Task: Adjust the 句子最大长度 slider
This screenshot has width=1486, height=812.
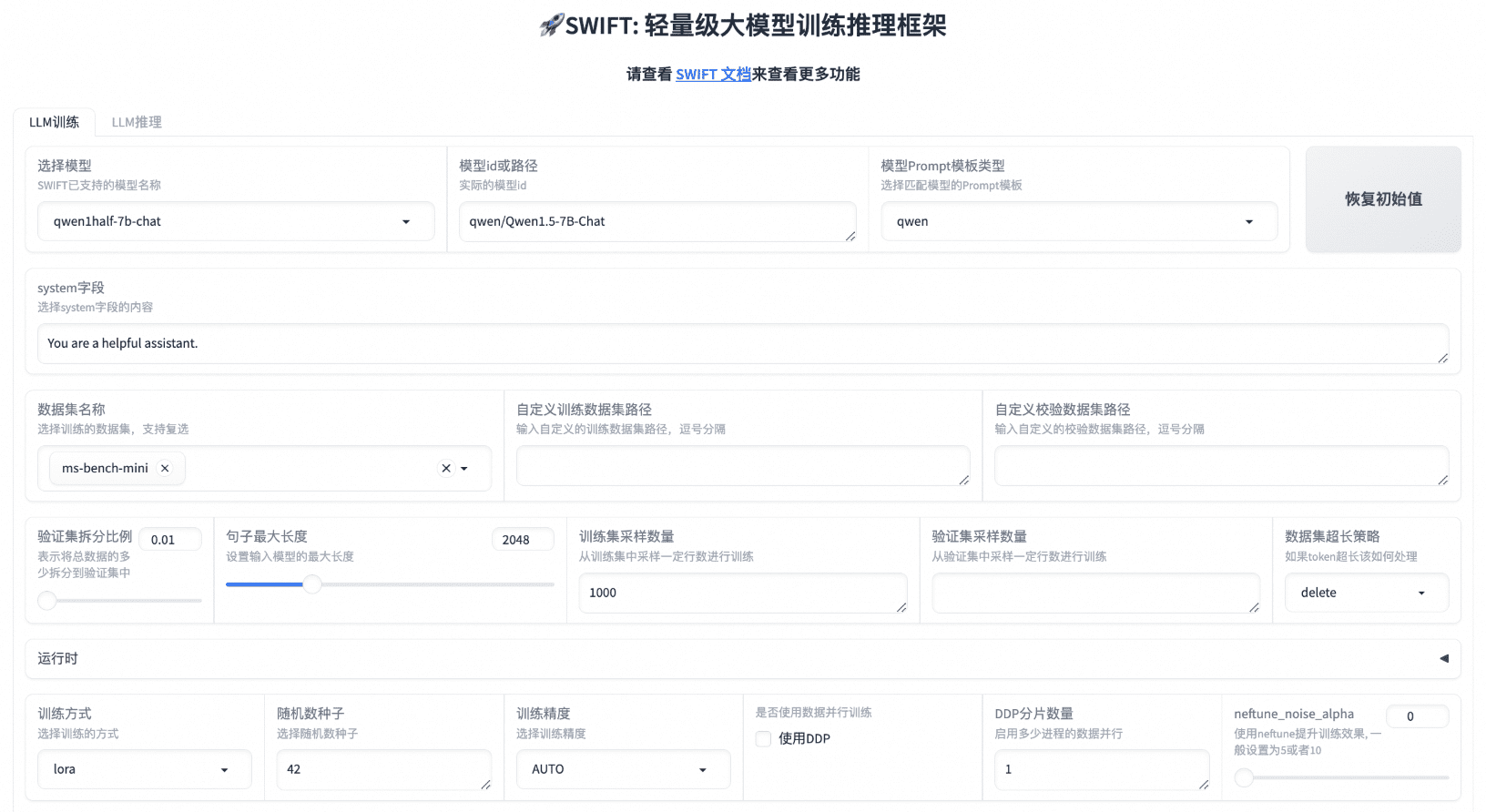Action: (x=390, y=584)
